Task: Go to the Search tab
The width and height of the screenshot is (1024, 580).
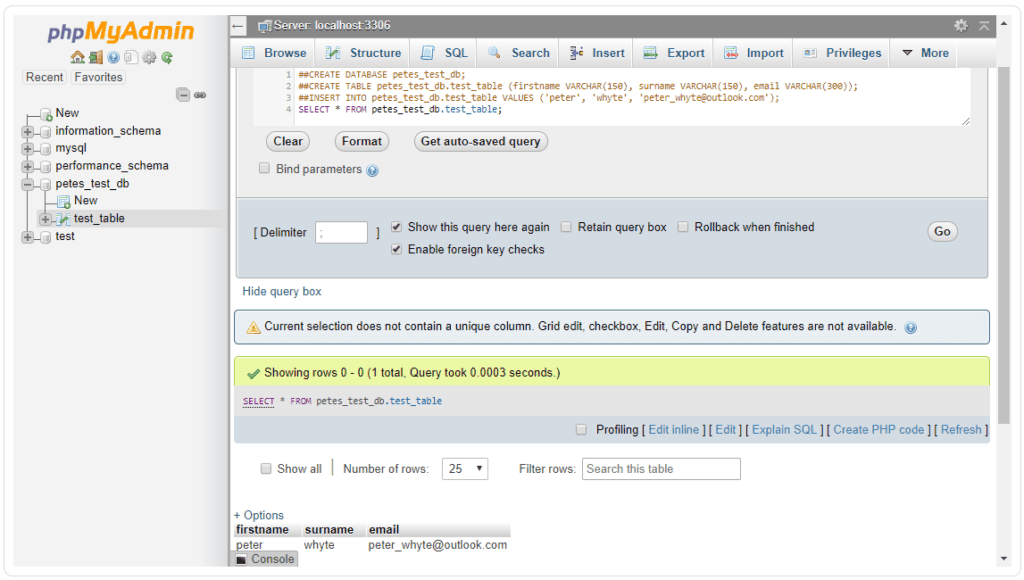Action: [519, 53]
